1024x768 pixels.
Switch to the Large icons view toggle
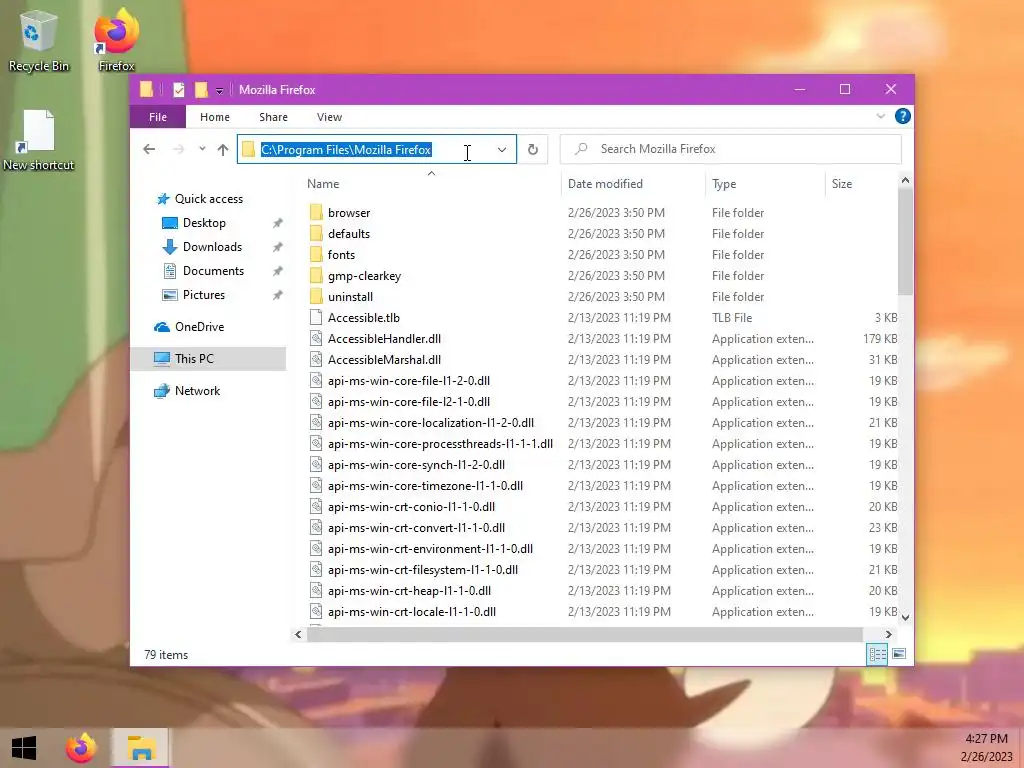click(x=899, y=654)
